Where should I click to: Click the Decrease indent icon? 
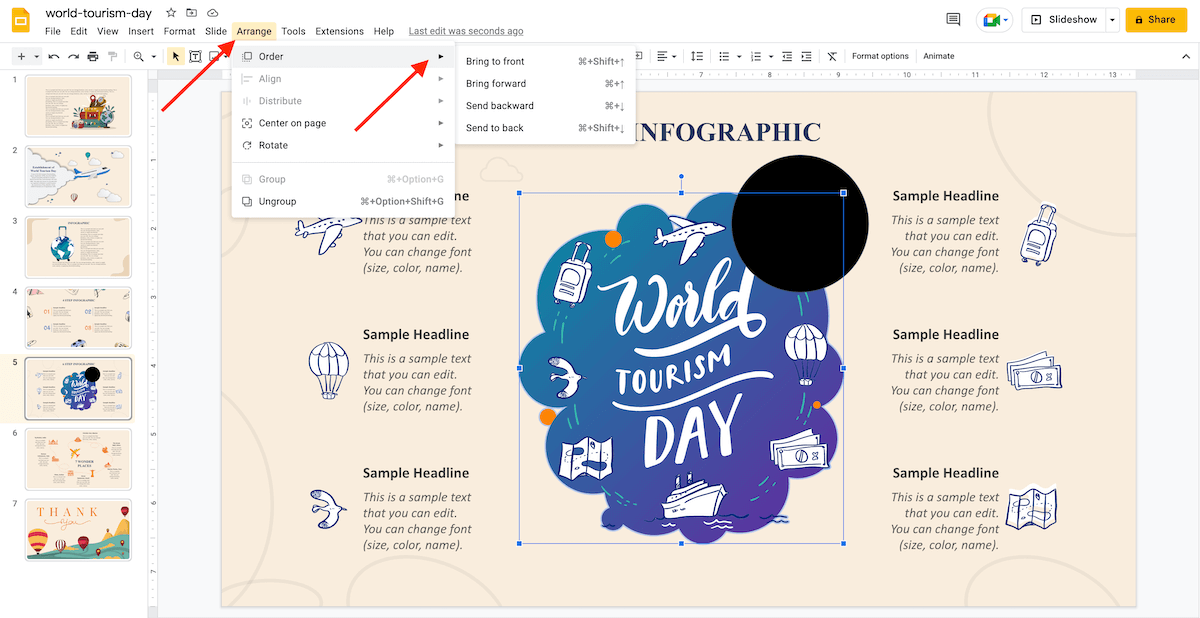click(x=788, y=57)
